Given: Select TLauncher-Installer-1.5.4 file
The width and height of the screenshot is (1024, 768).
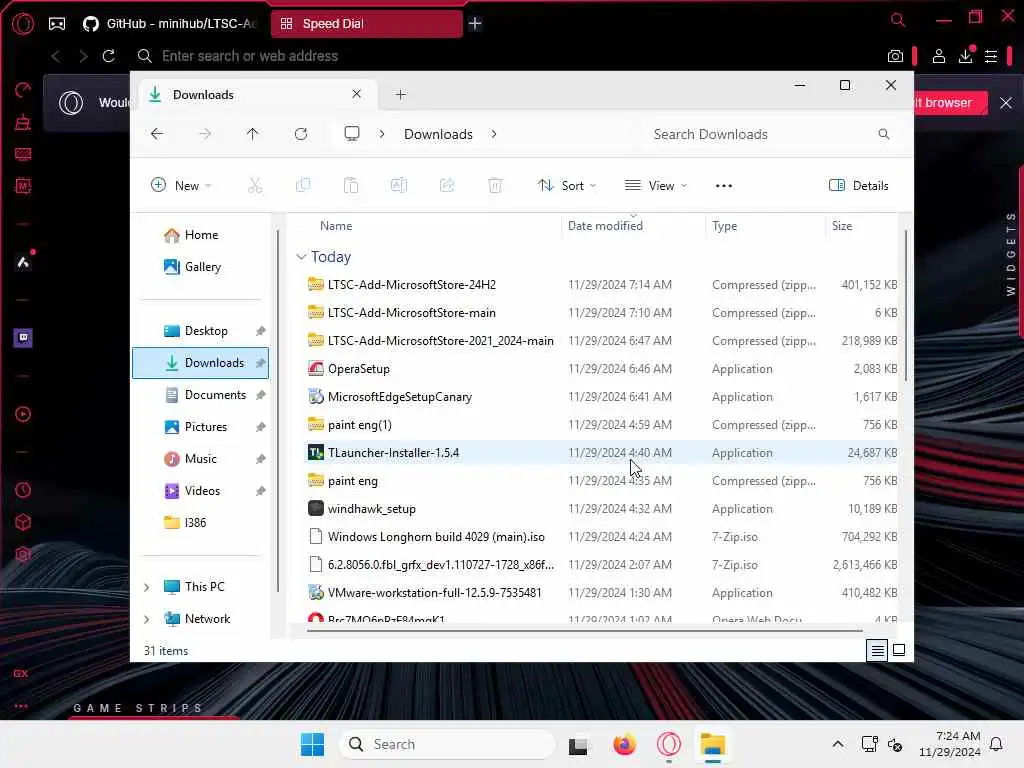Looking at the screenshot, I should (x=601, y=453).
